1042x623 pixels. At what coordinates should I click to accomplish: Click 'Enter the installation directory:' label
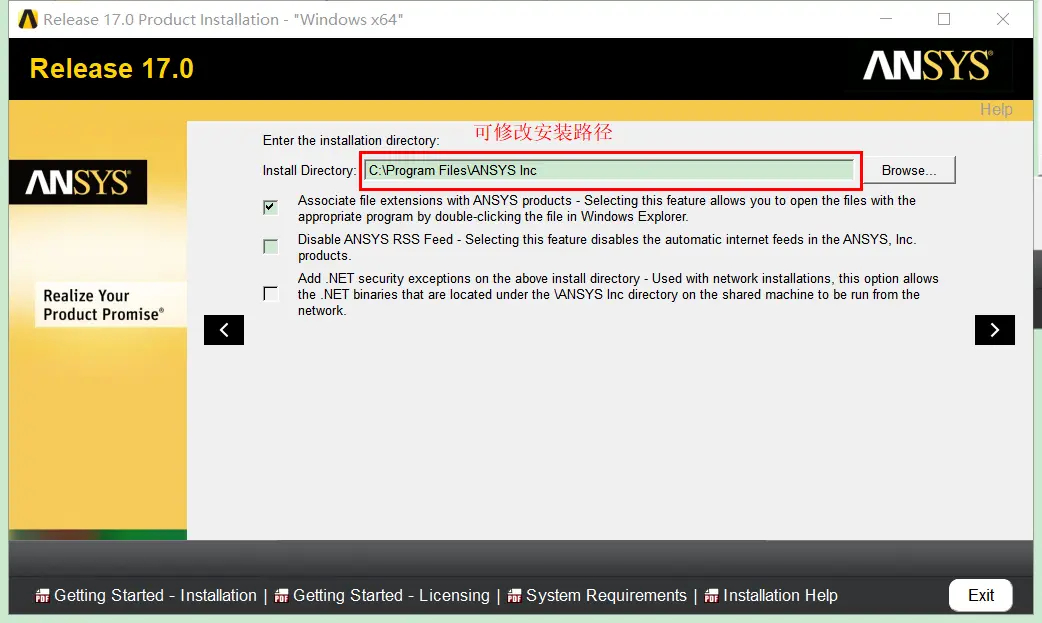tap(351, 140)
